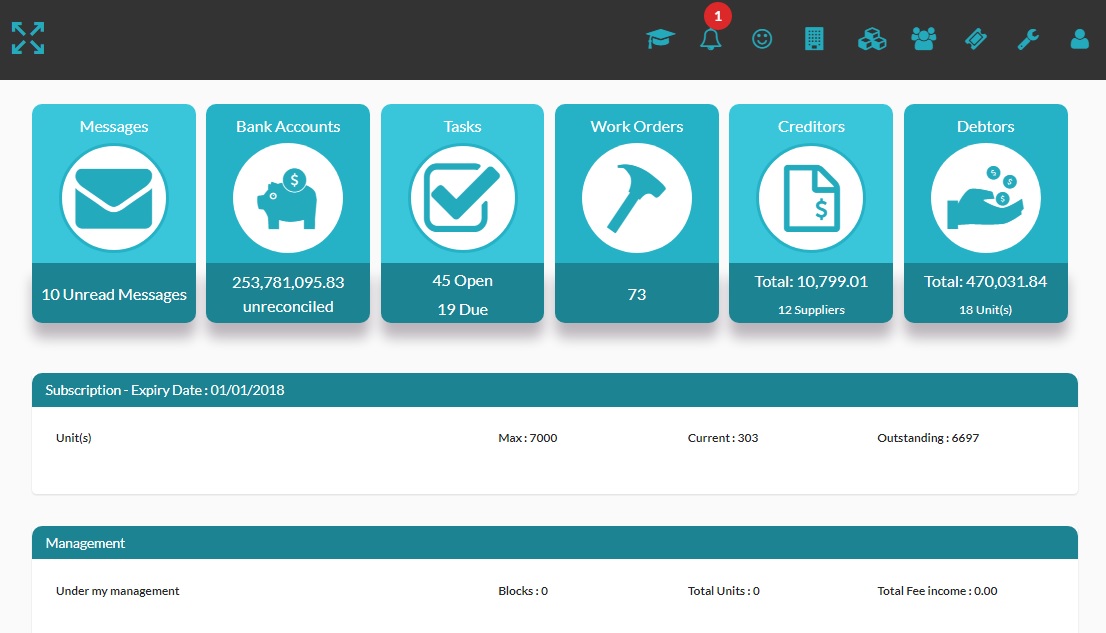Click the Creditors invoice icon
1106x633 pixels.
tap(811, 197)
